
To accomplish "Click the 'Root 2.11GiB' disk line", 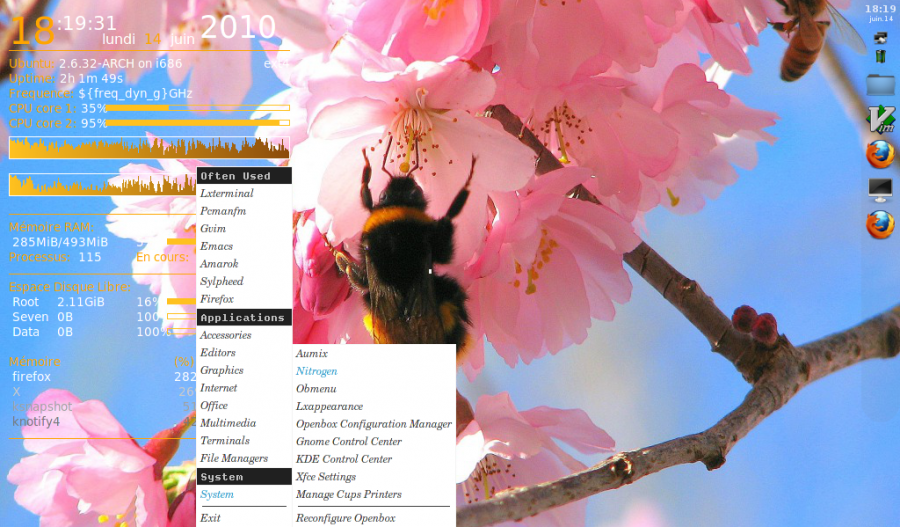I will [x=59, y=302].
